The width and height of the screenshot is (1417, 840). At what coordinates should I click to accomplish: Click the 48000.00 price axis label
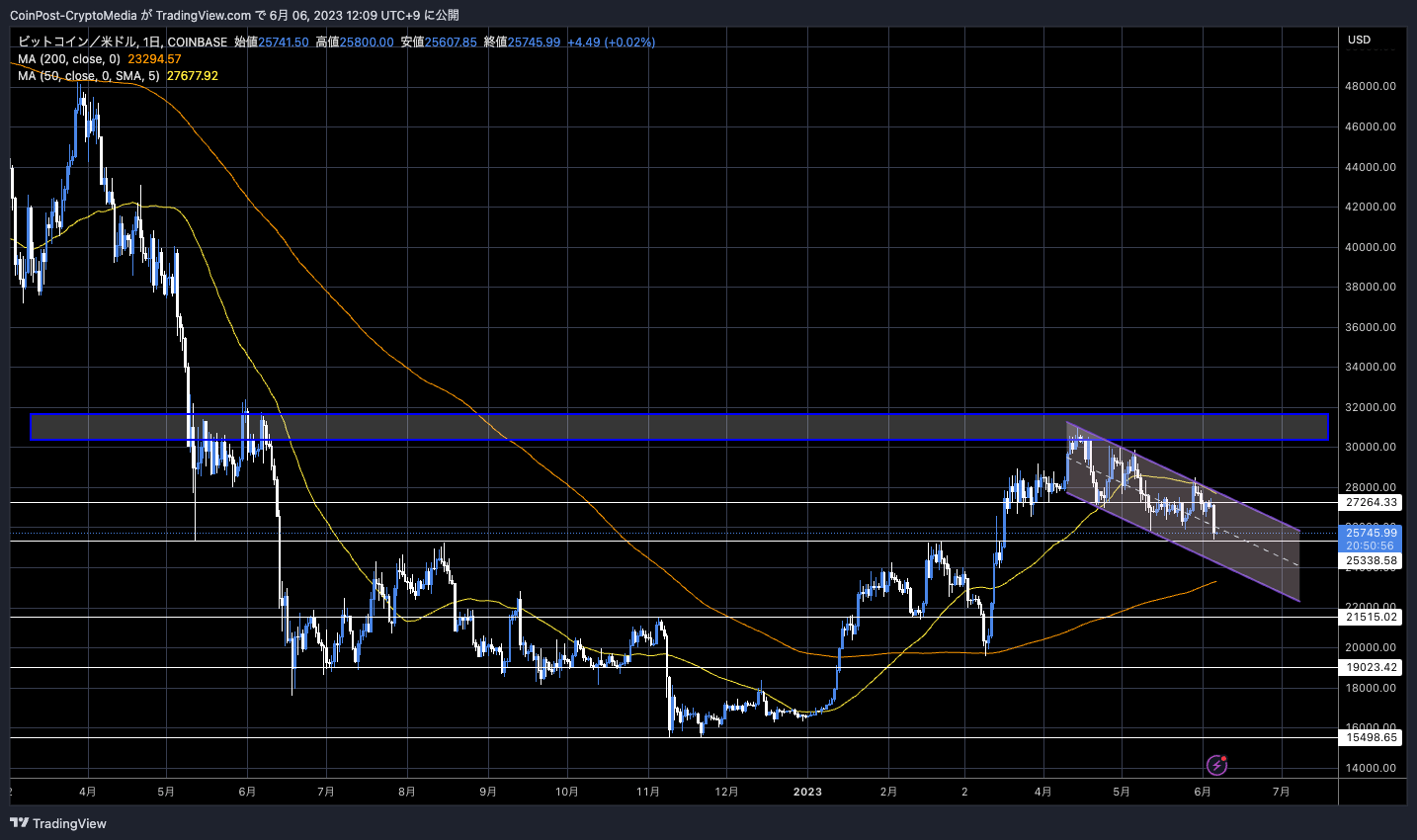(x=1371, y=86)
